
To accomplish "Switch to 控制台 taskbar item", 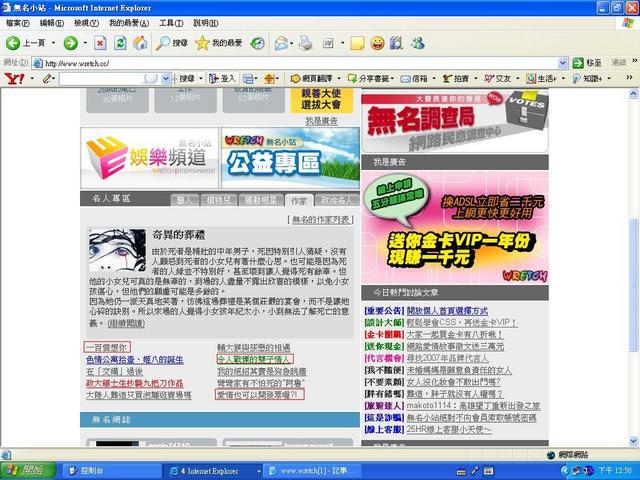I will point(112,471).
